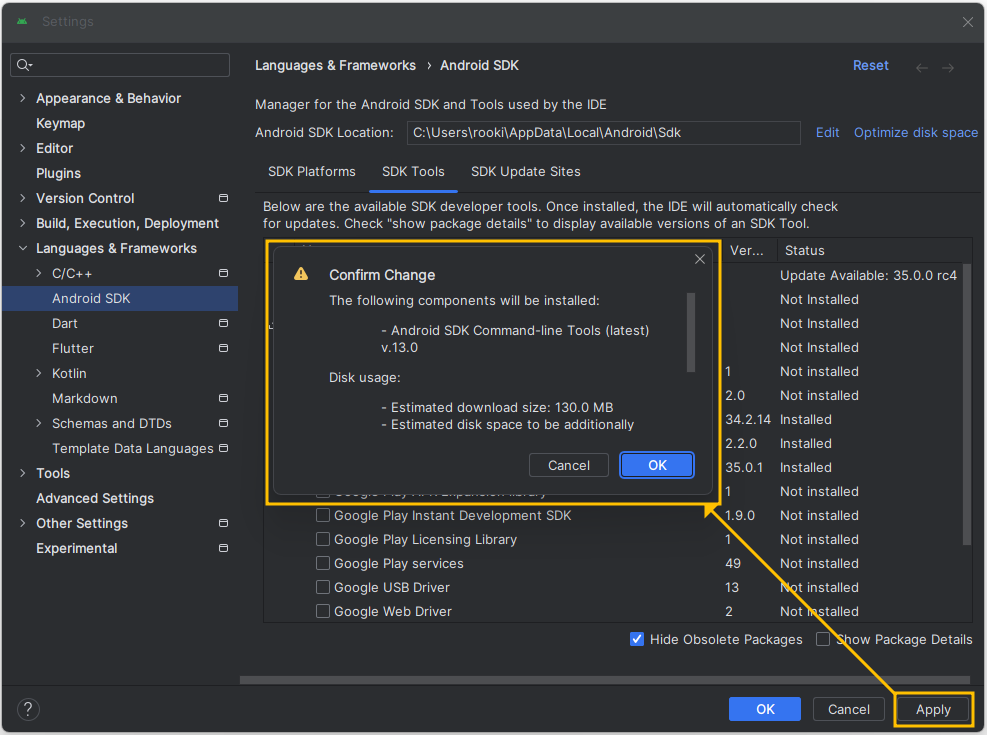Close the Confirm Change dialog with X

point(699,259)
